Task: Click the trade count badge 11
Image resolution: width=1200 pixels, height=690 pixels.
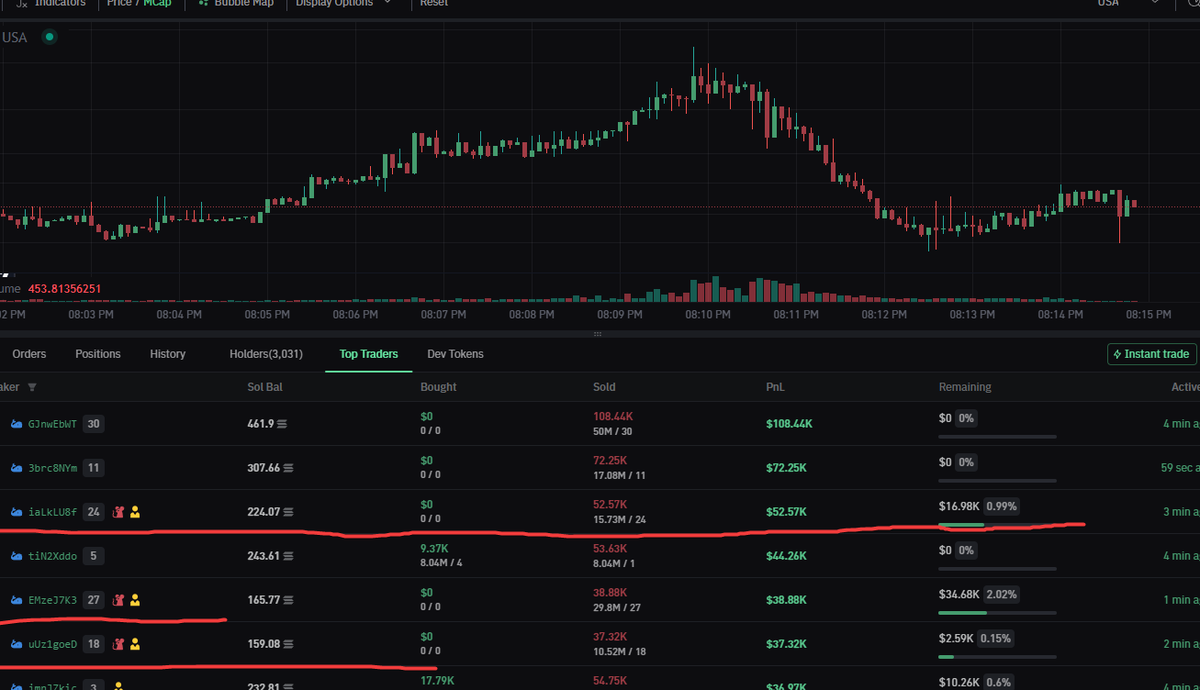Action: coord(93,468)
